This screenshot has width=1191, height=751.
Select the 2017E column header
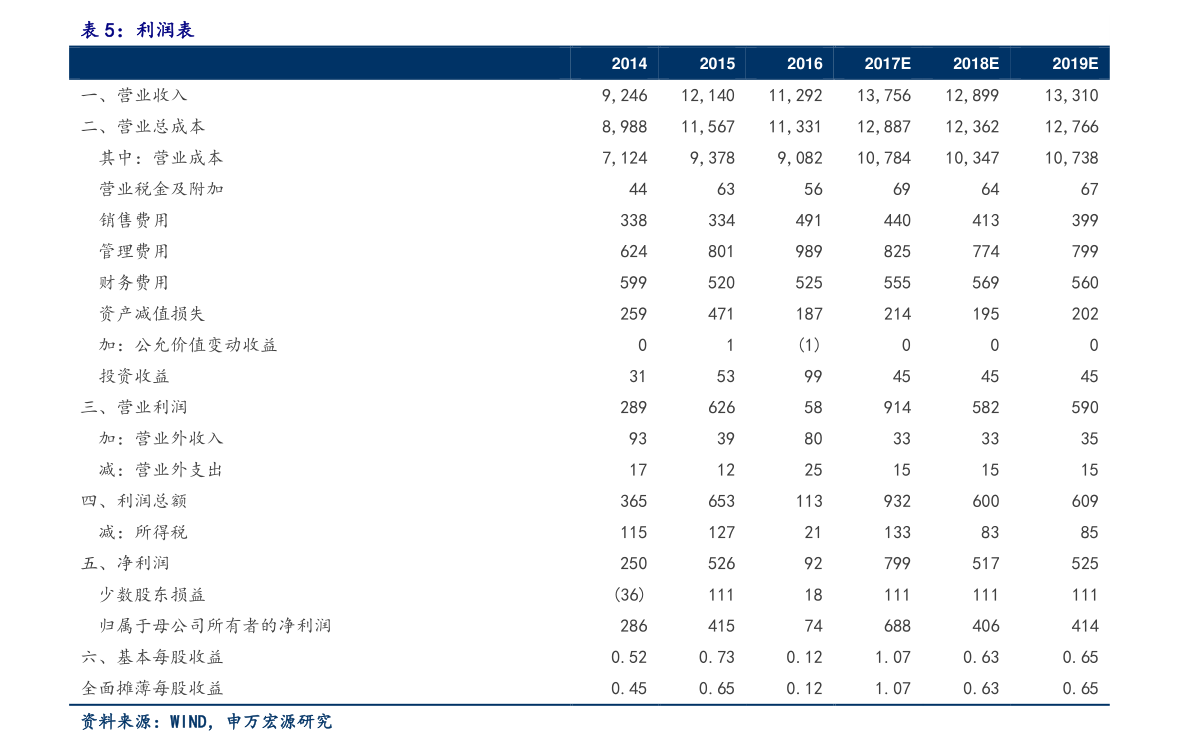[x=887, y=63]
